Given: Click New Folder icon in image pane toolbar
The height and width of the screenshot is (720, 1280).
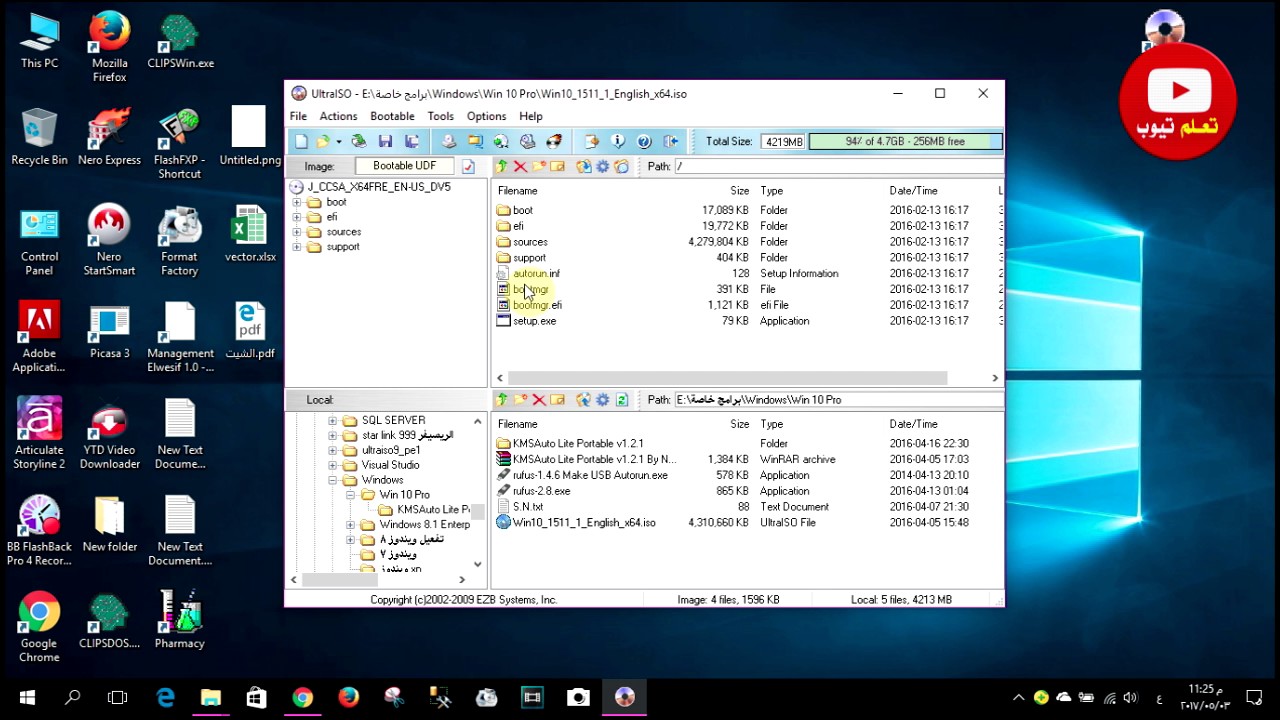Looking at the screenshot, I should click(539, 167).
